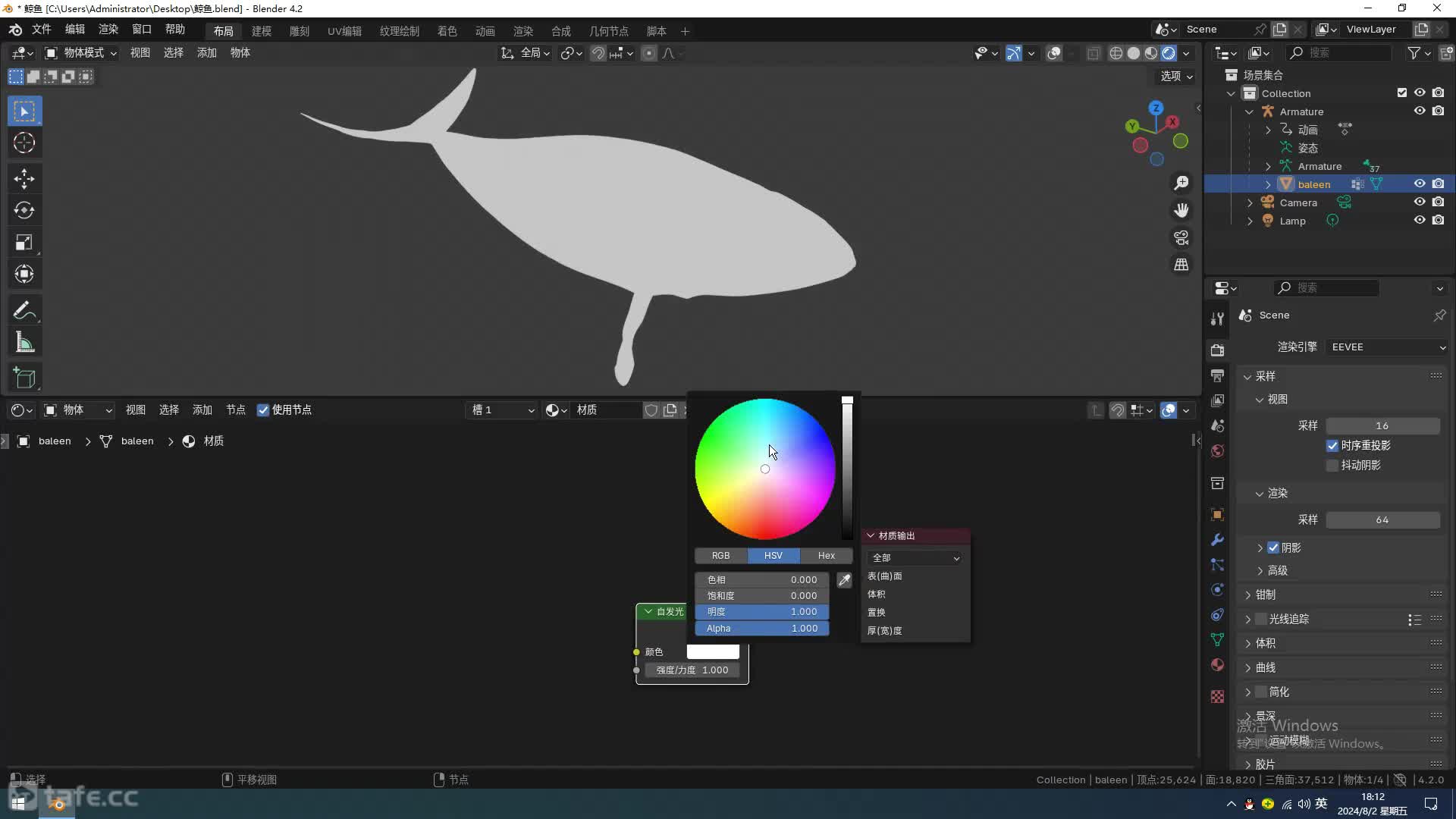The width and height of the screenshot is (1456, 819).
Task: Select HSV color mode button
Action: 773,556
